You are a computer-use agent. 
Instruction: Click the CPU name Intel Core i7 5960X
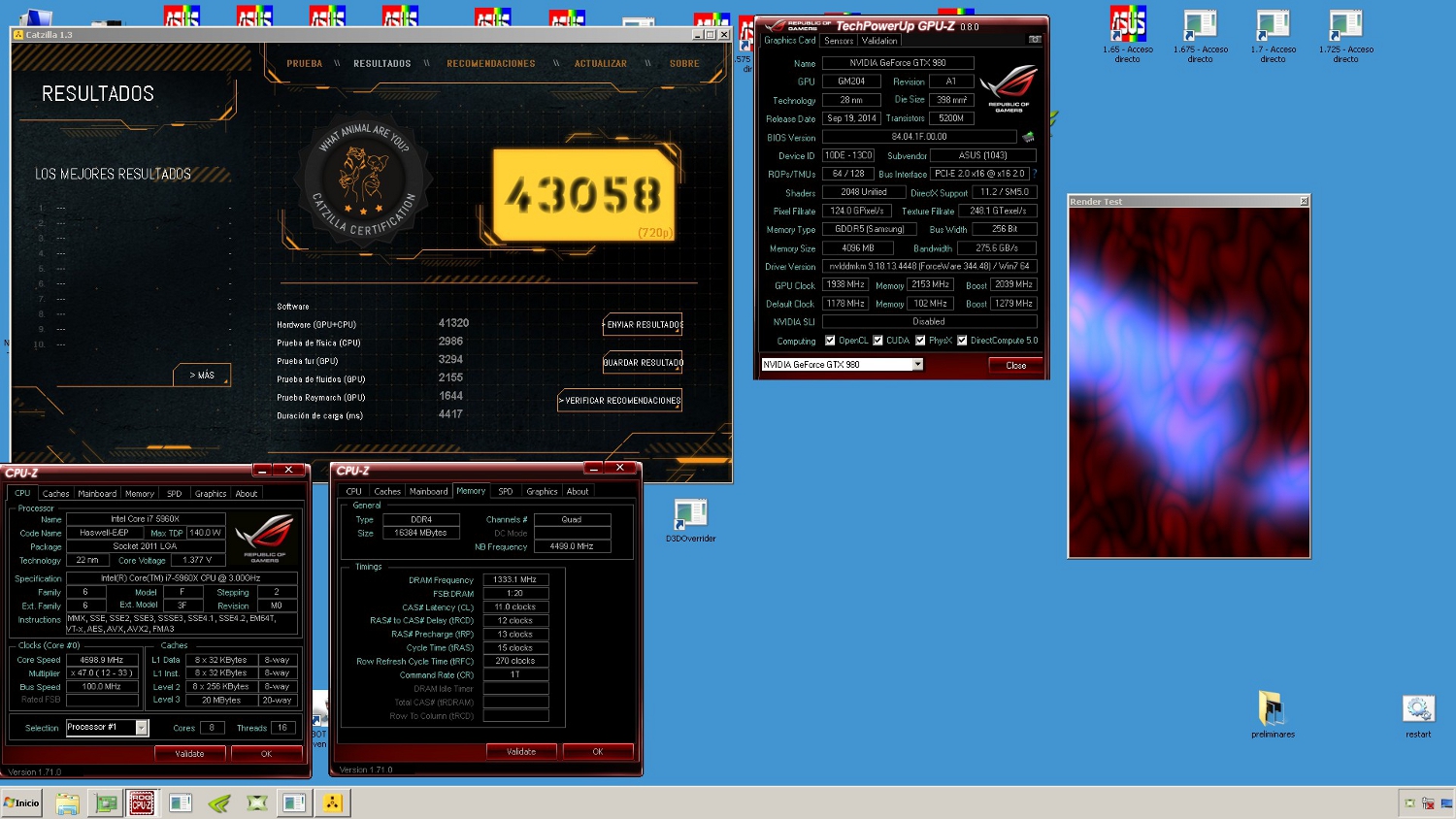coord(146,519)
